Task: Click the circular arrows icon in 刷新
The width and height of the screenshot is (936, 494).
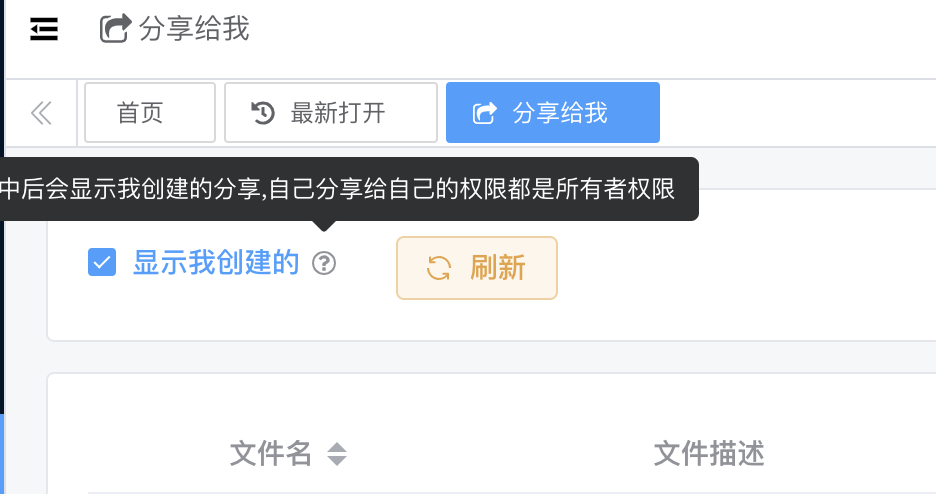Action: [439, 268]
